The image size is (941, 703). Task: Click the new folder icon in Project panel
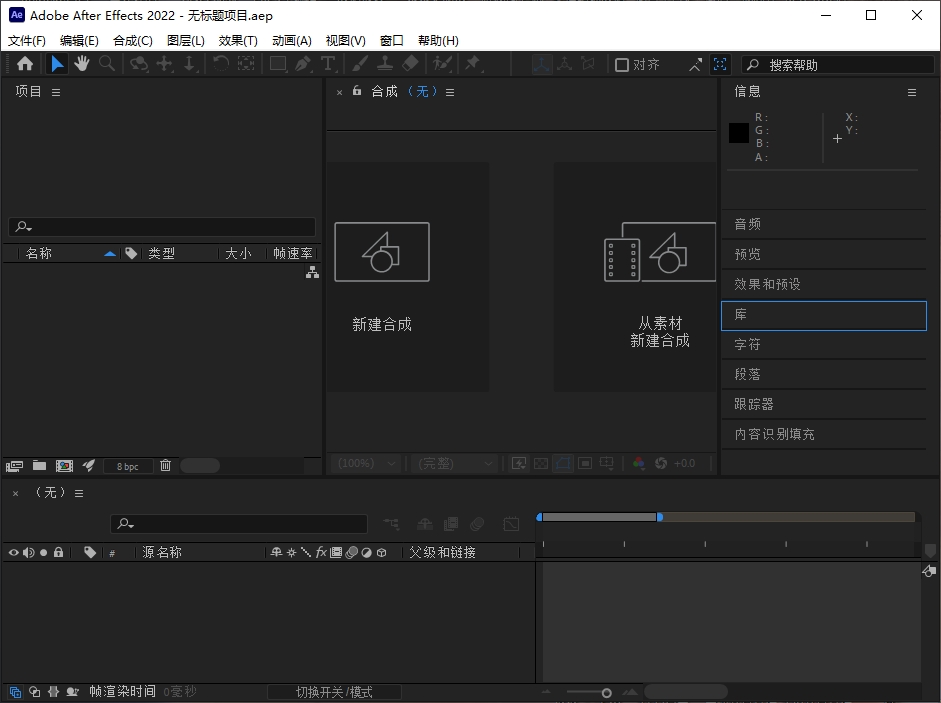39,466
